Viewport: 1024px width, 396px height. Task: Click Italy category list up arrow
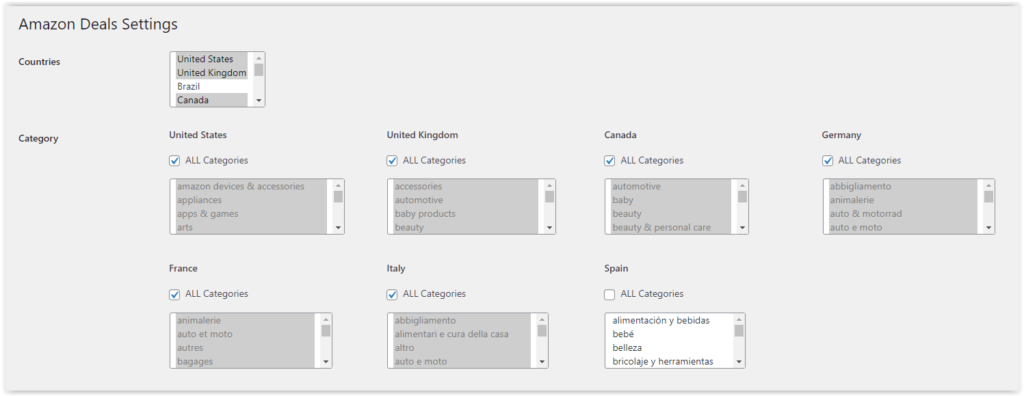(x=541, y=320)
